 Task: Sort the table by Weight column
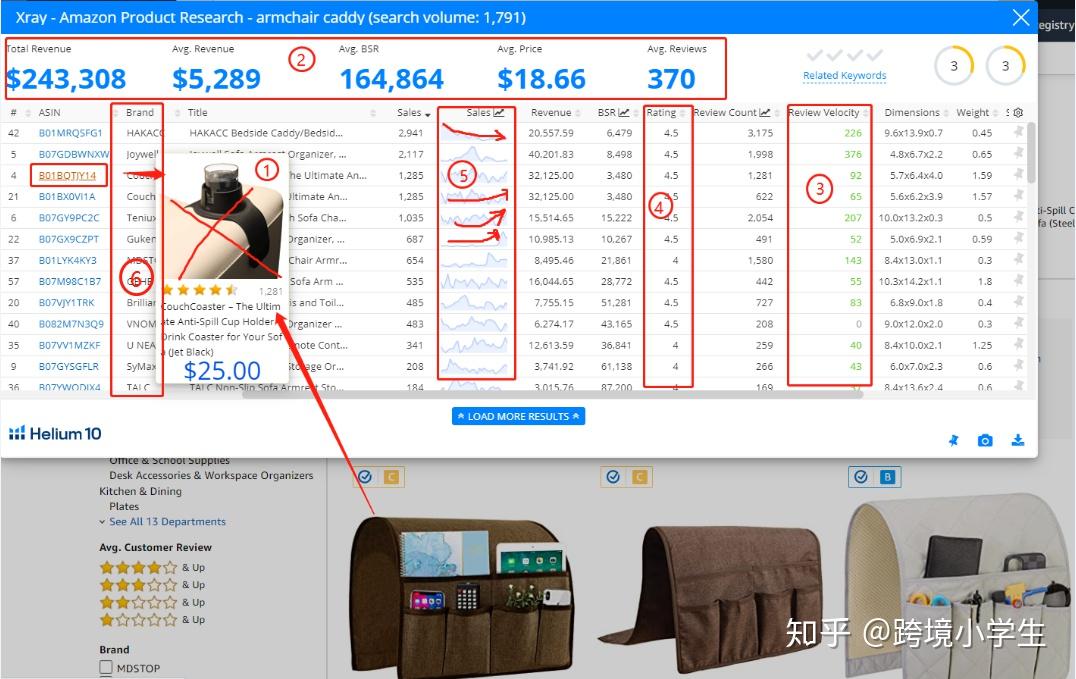972,113
